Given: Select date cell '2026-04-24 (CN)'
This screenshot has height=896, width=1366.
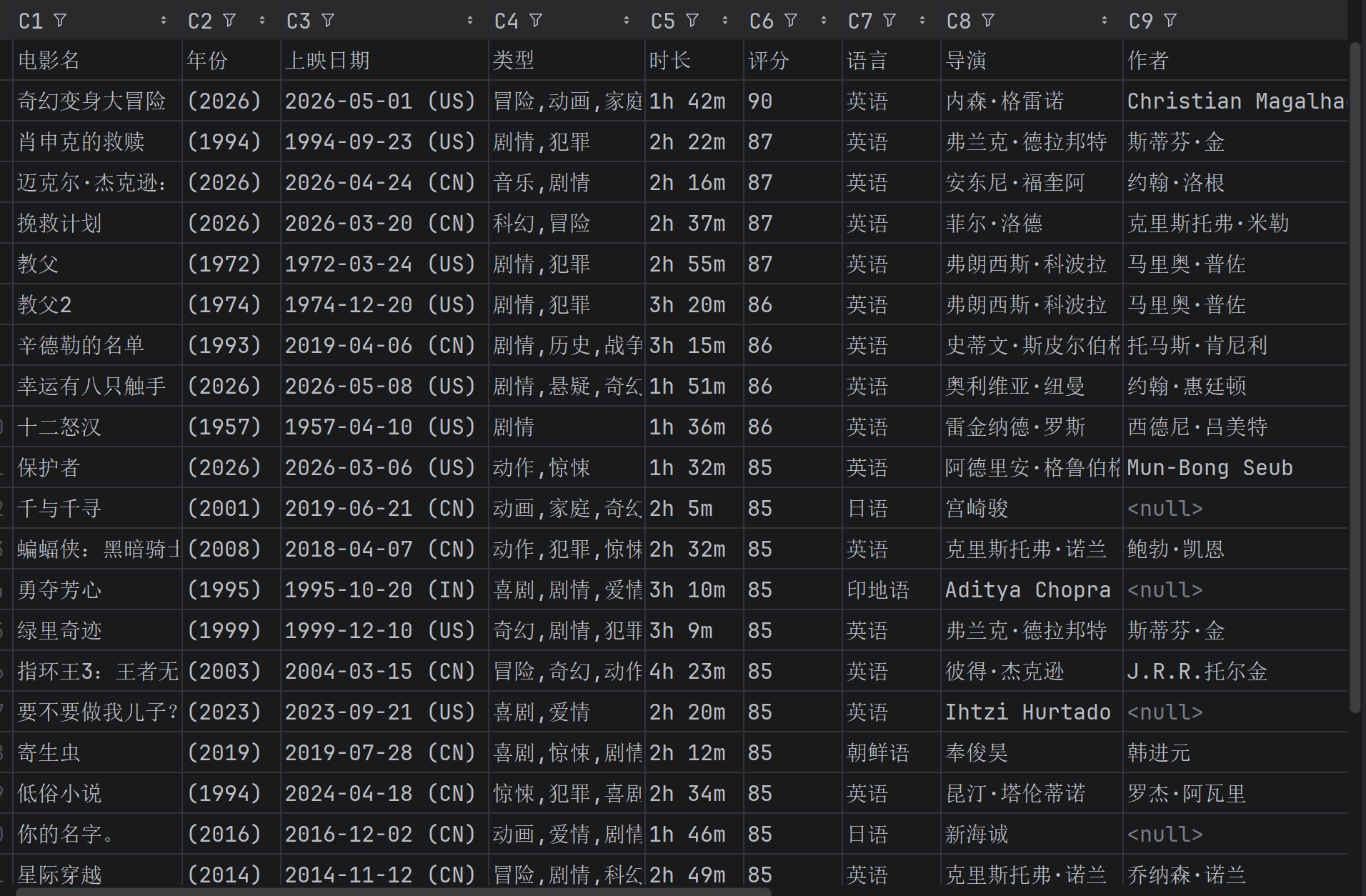Looking at the screenshot, I should click(x=384, y=182).
